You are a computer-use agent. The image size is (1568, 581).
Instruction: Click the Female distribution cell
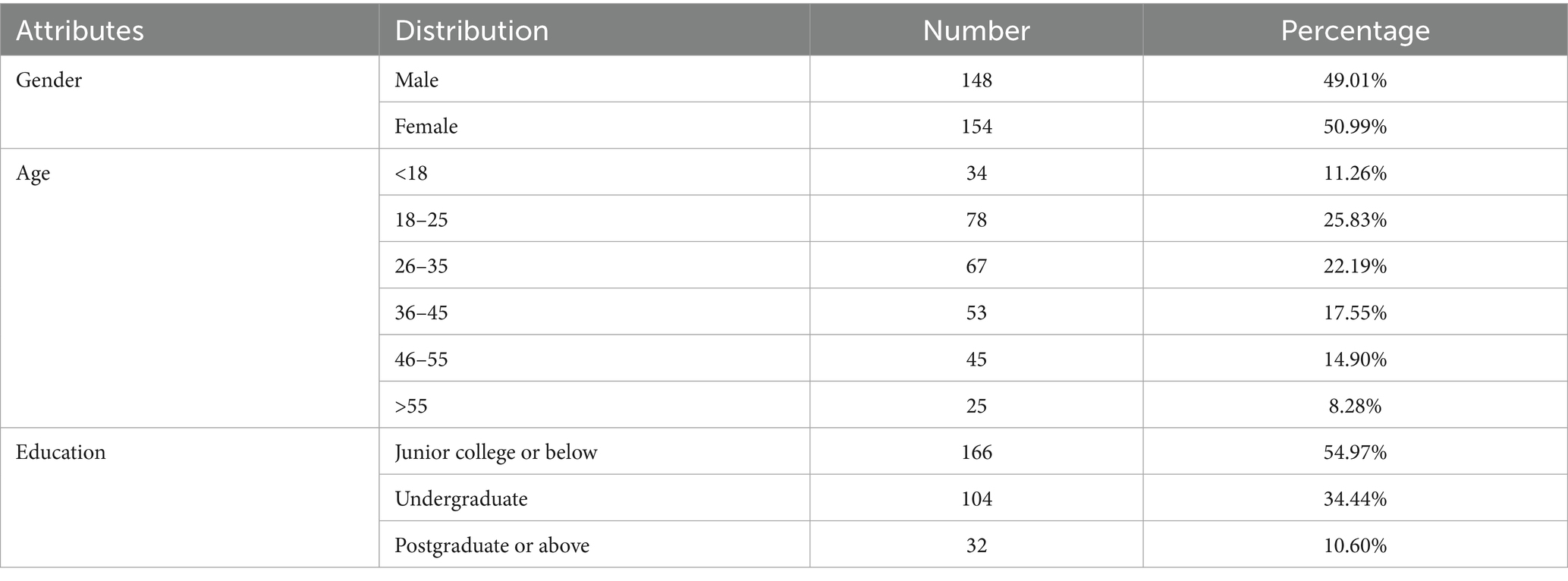coord(426,126)
